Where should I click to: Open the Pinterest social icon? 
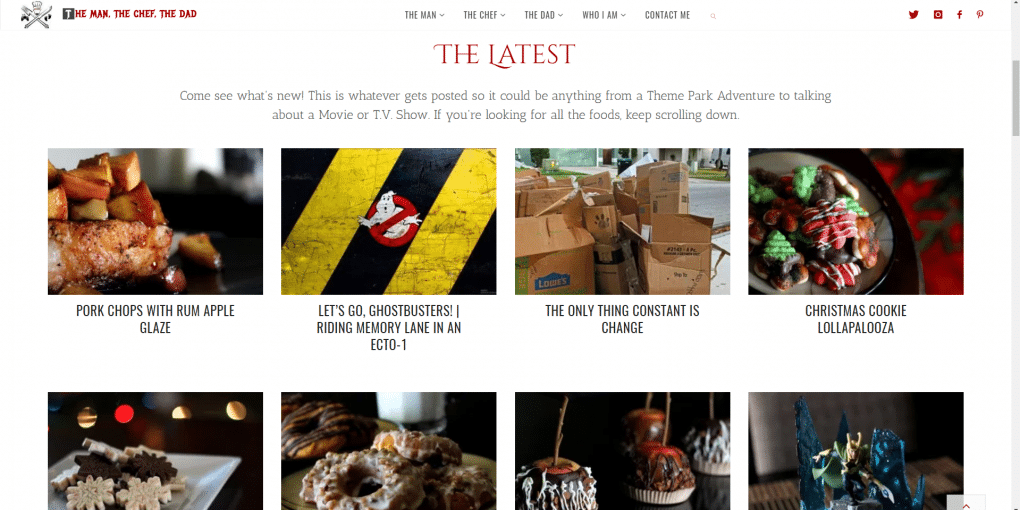click(980, 15)
